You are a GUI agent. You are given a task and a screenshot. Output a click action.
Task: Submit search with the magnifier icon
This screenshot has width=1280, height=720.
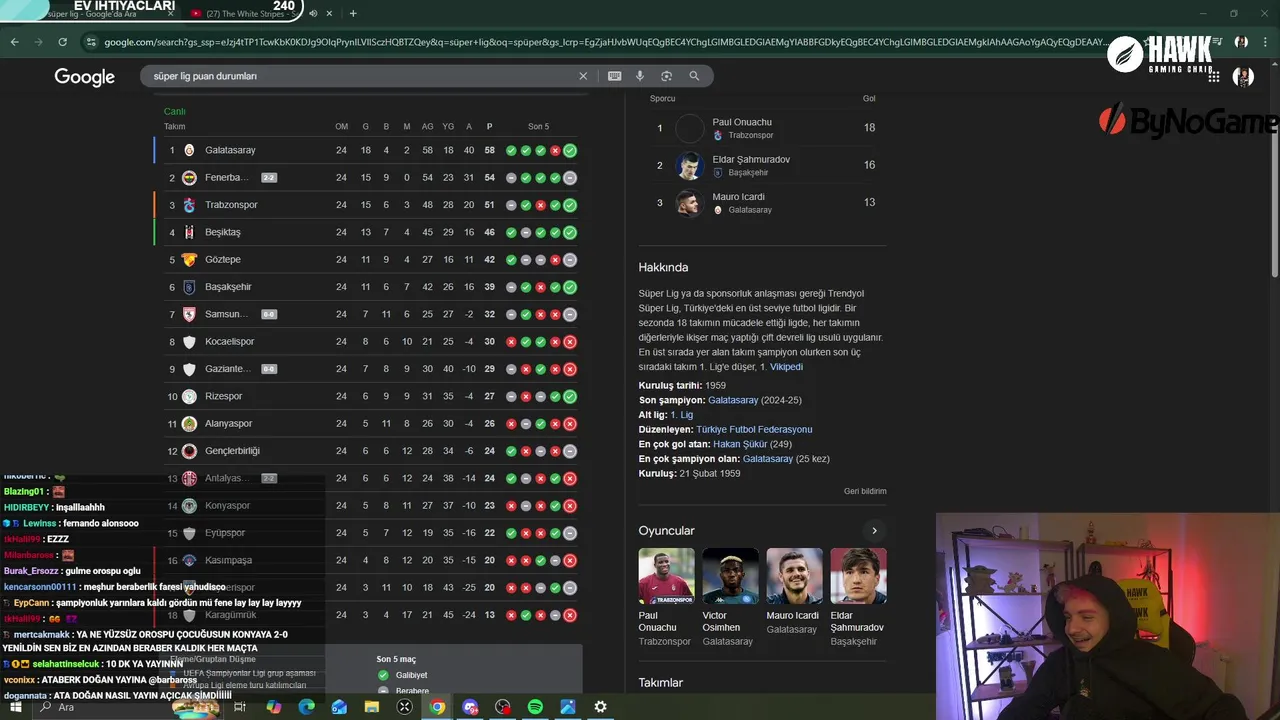tap(694, 76)
